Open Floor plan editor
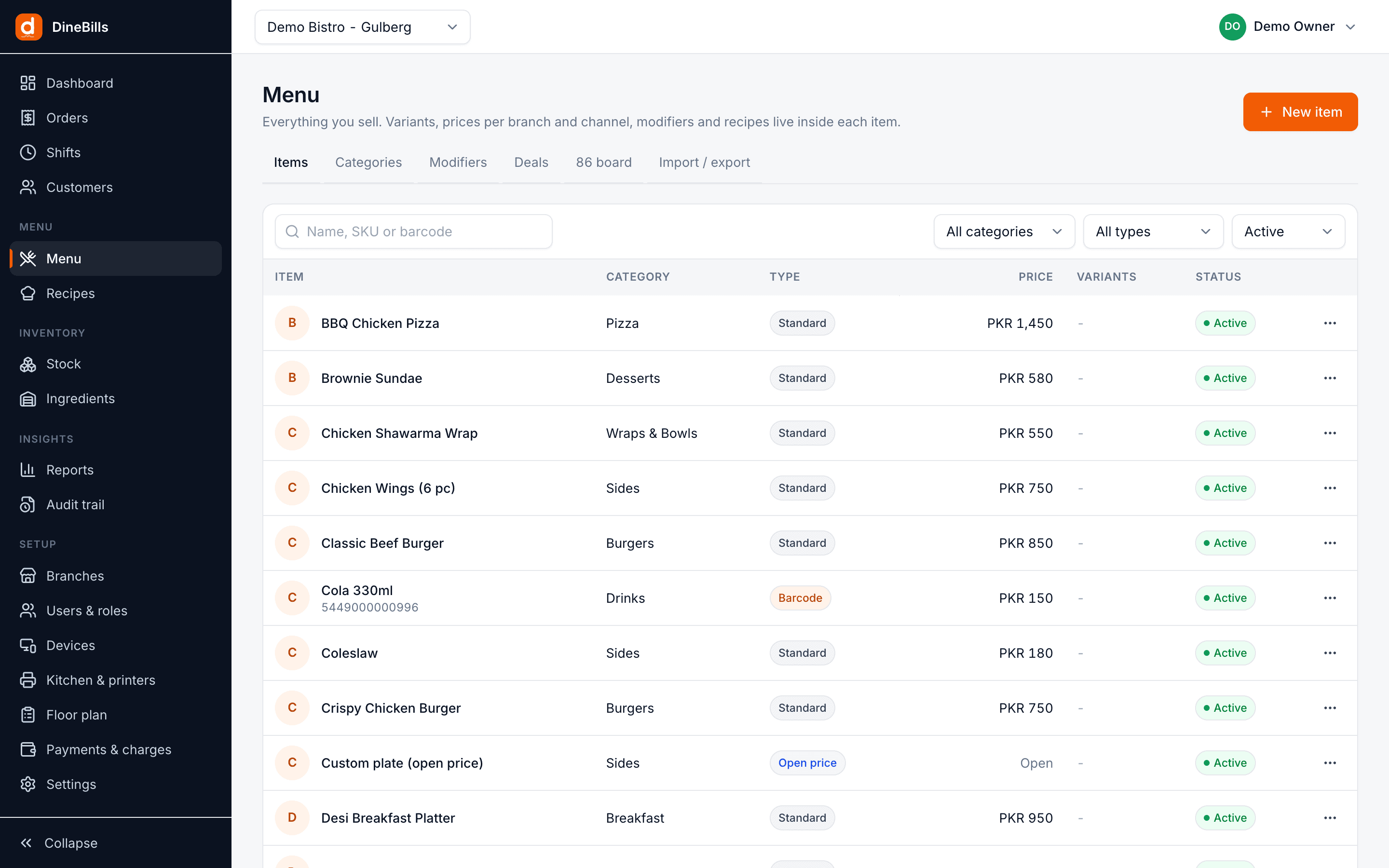The height and width of the screenshot is (868, 1389). click(115, 715)
